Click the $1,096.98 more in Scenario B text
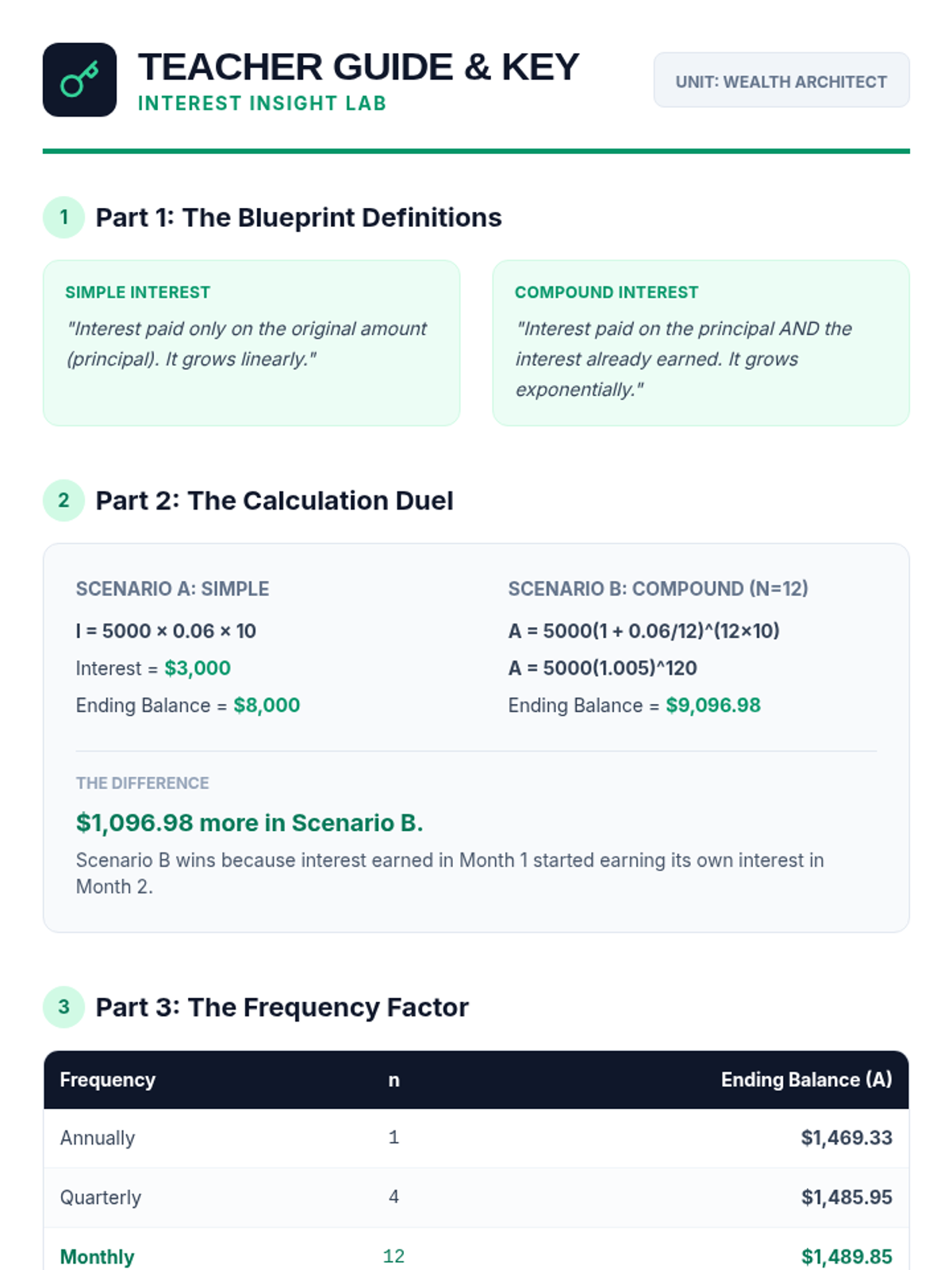Viewport: 952px width, 1270px height. coord(249,822)
